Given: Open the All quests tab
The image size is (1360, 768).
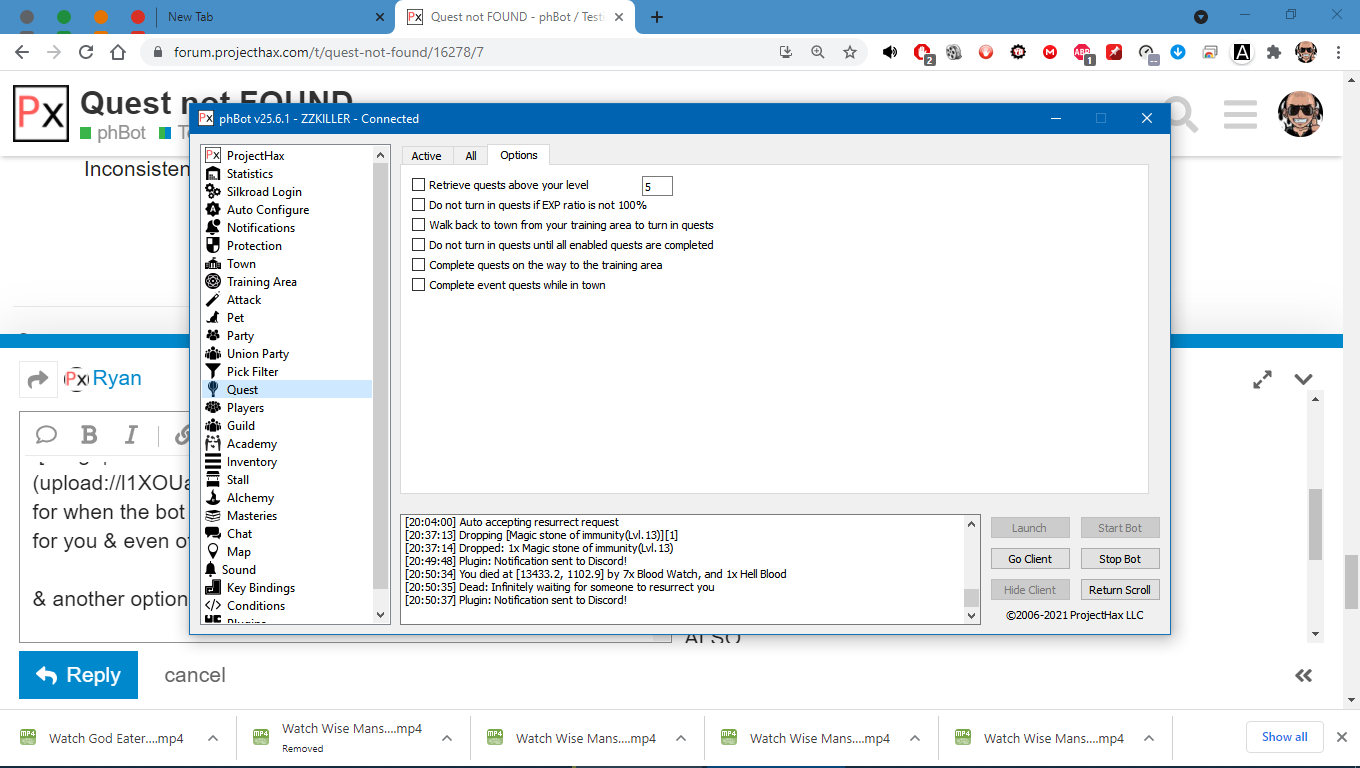Looking at the screenshot, I should [471, 156].
